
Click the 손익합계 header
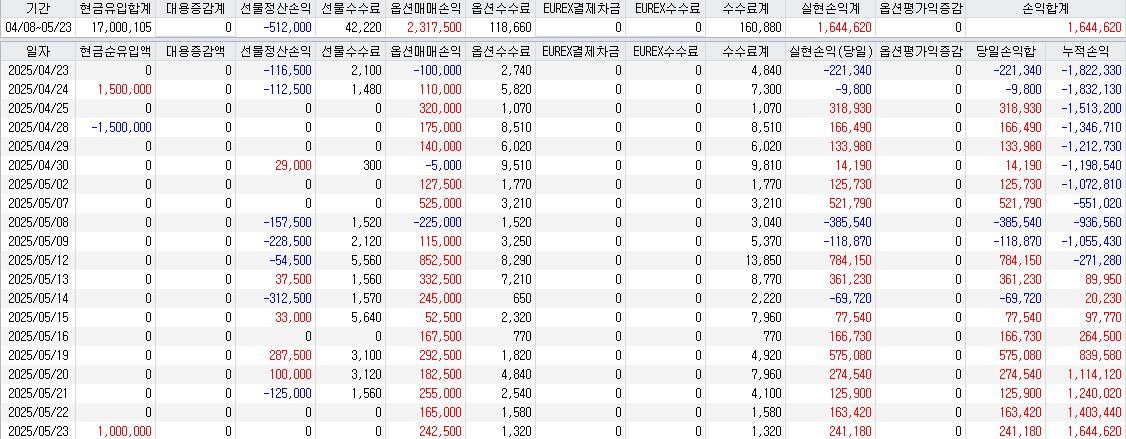coord(1045,9)
